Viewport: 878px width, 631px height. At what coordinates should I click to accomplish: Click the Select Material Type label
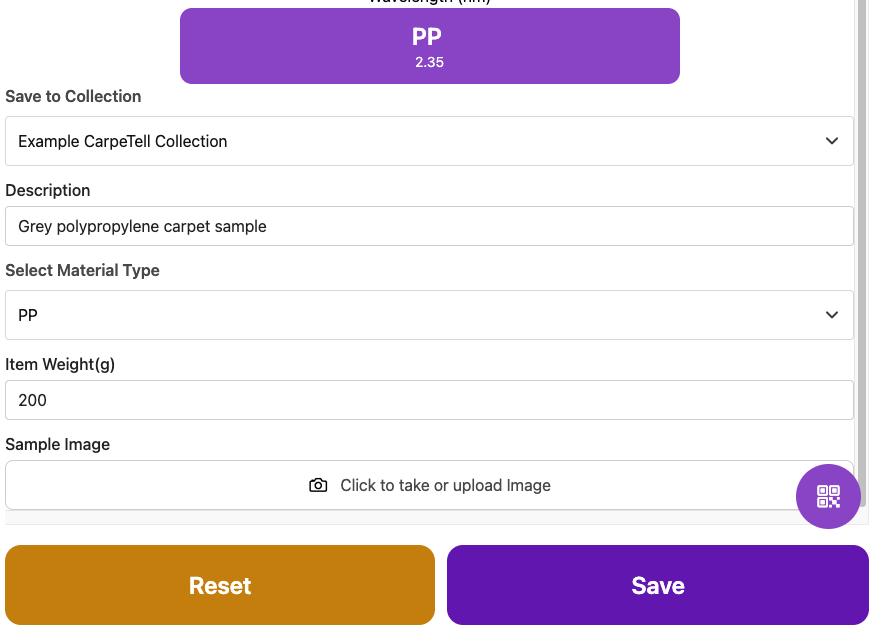coord(82,270)
